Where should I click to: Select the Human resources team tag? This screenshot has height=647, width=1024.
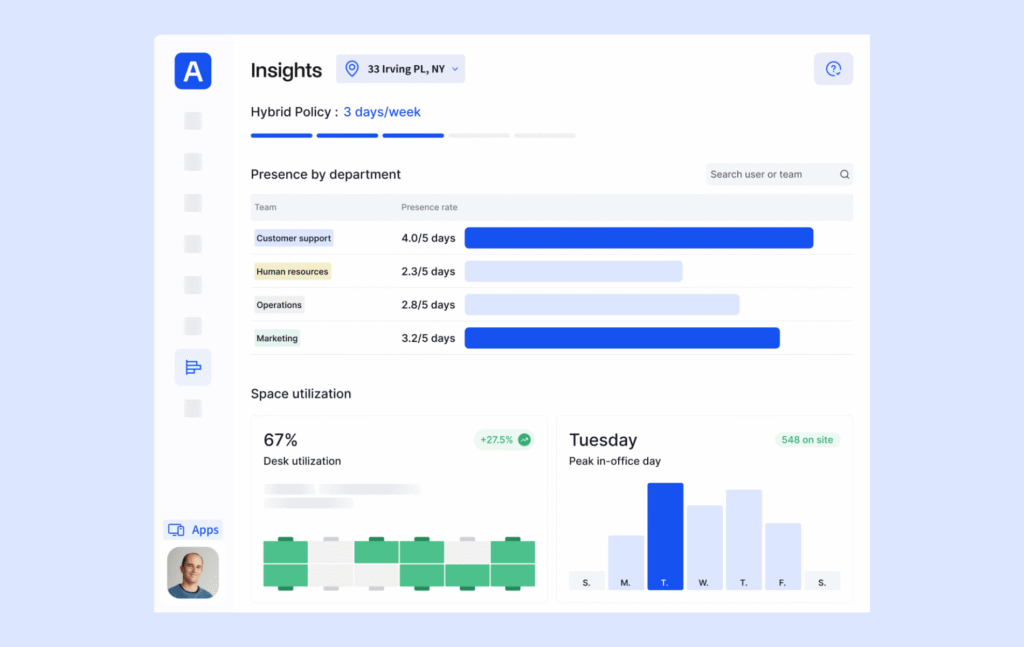pyautogui.click(x=292, y=272)
